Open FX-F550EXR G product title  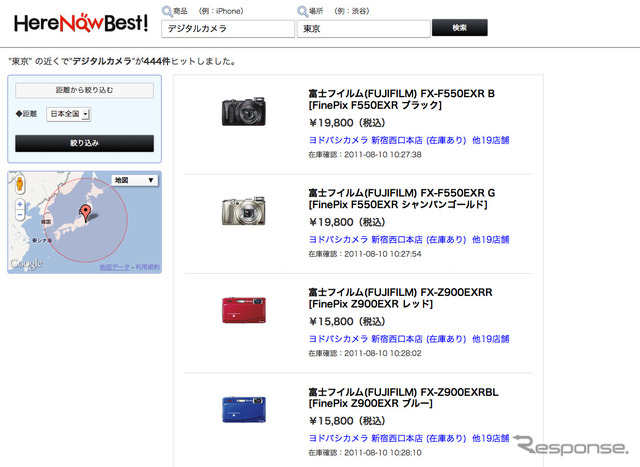[402, 199]
